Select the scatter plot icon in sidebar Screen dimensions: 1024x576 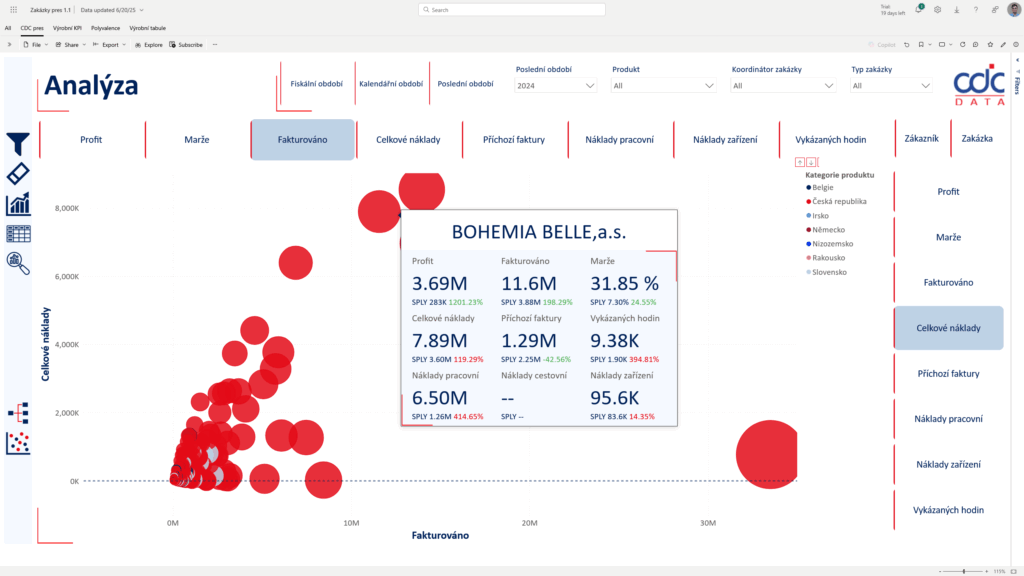[18, 443]
